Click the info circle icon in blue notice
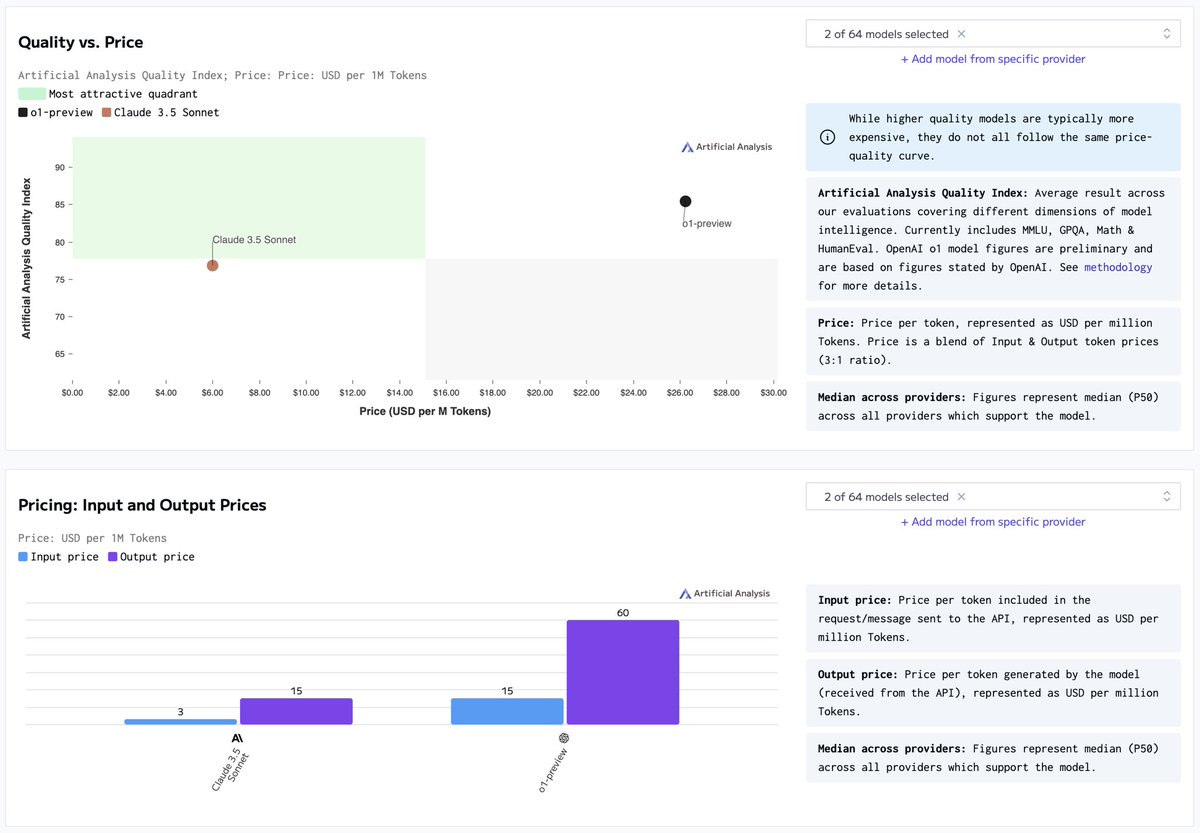The image size is (1200, 833). tap(827, 137)
